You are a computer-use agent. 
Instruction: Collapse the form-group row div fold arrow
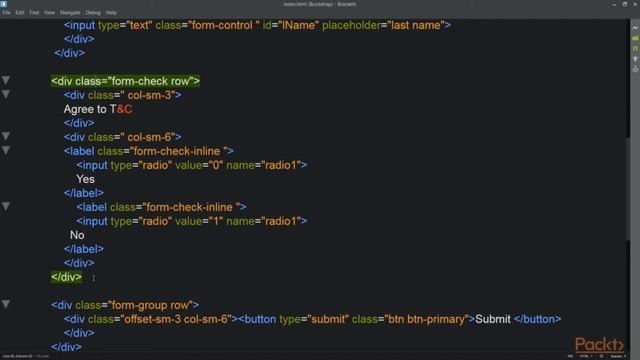(6, 304)
